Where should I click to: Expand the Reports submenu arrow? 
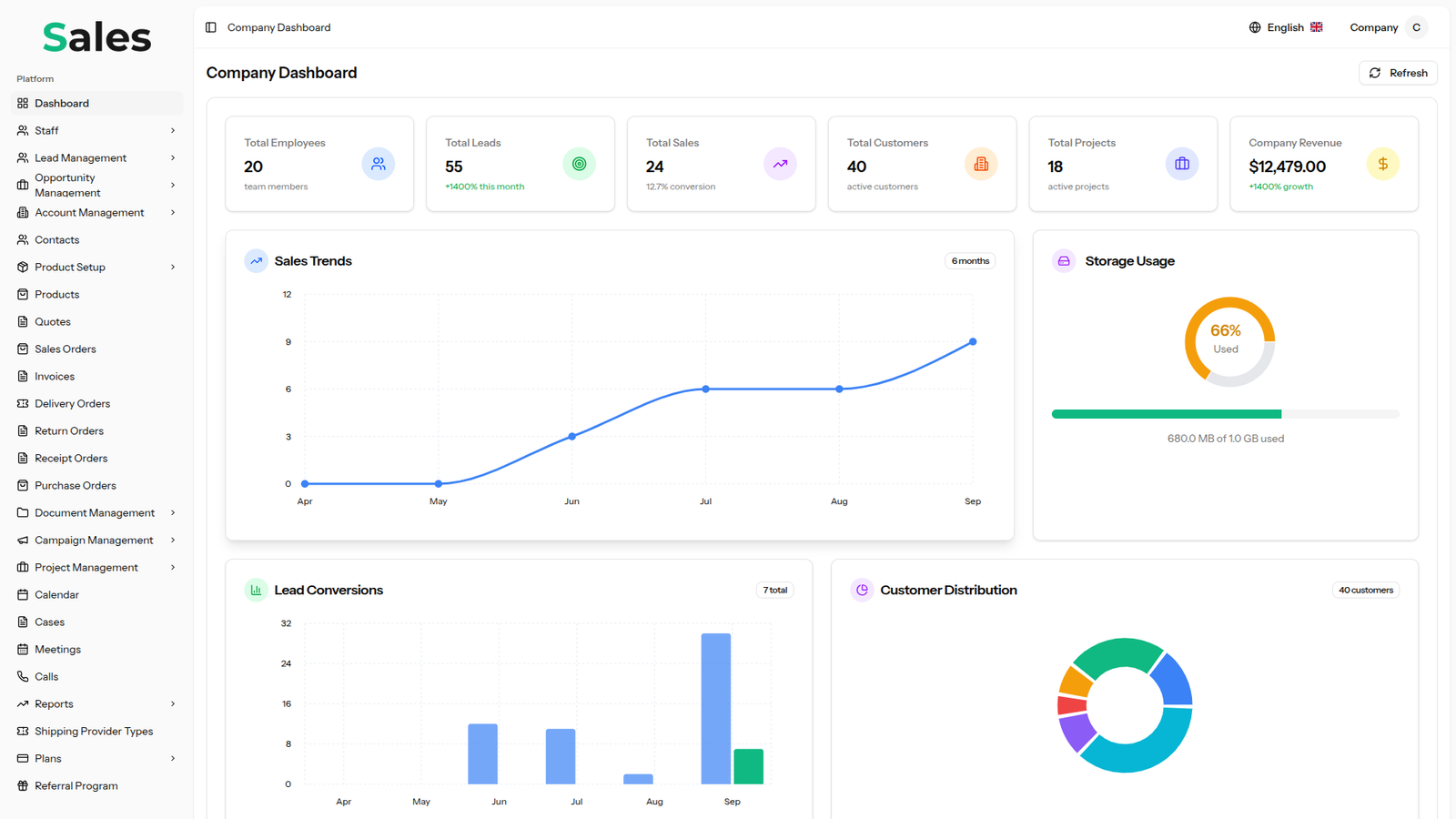point(173,704)
